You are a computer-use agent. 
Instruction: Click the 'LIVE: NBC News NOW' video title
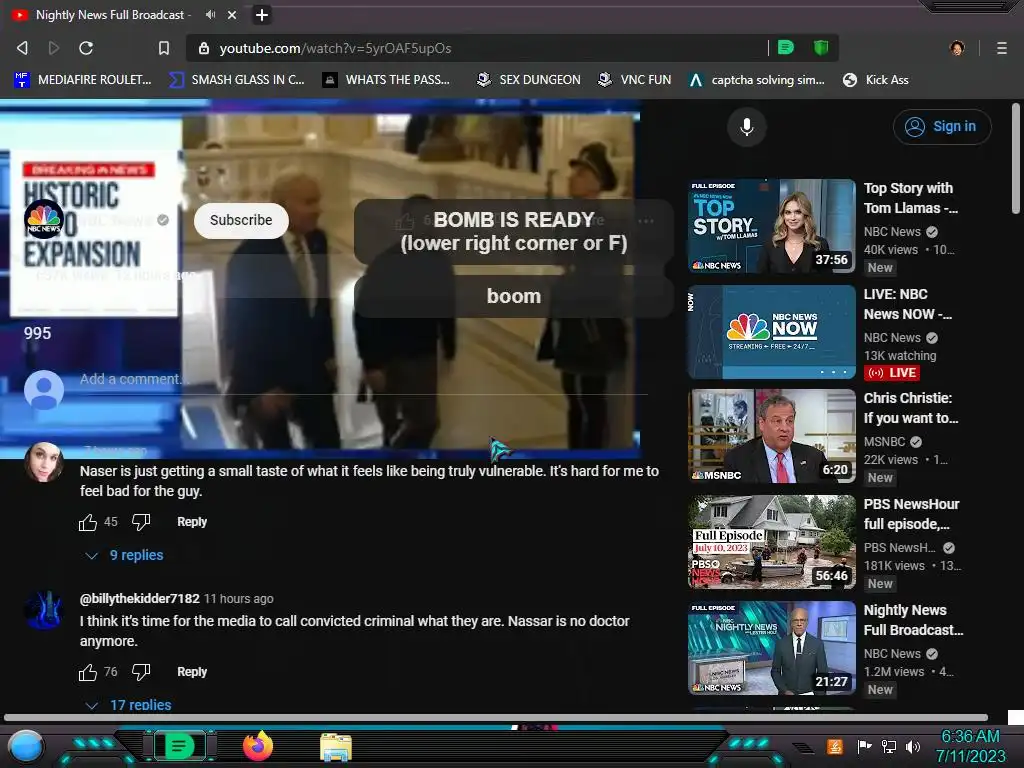908,304
